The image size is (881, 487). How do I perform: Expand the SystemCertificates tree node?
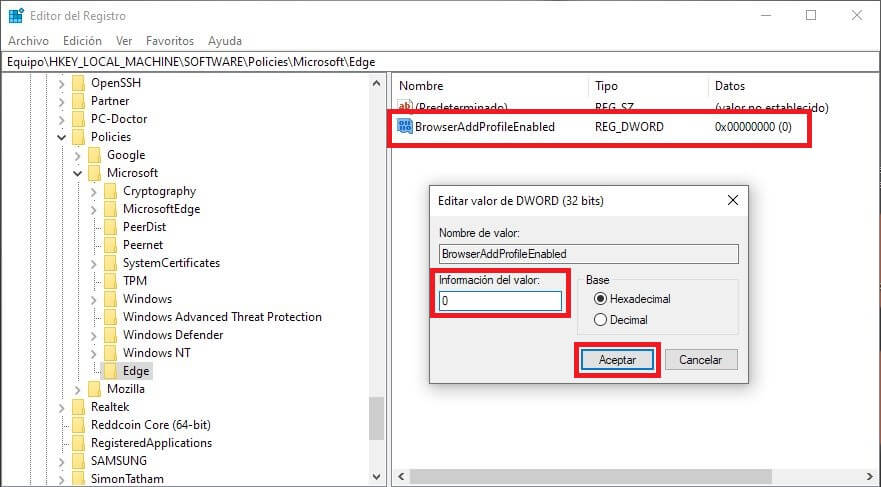click(x=93, y=263)
